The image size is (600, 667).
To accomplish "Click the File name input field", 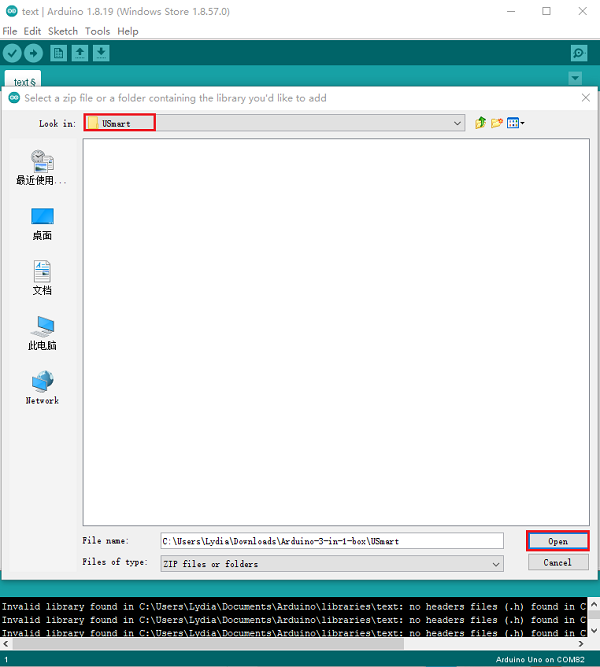I will (332, 541).
